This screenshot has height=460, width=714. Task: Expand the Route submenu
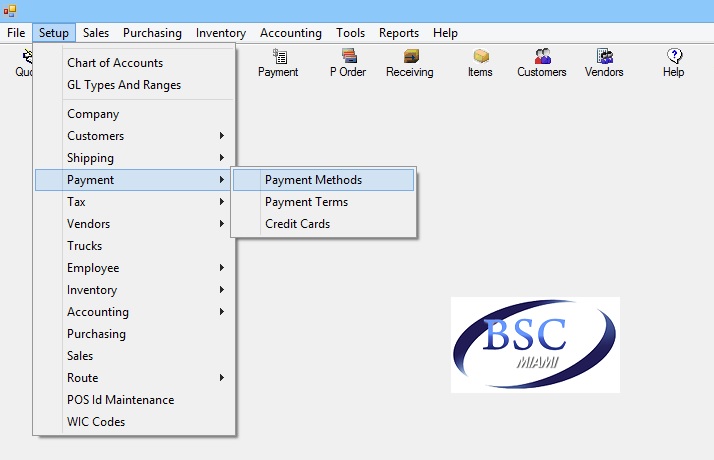point(134,378)
